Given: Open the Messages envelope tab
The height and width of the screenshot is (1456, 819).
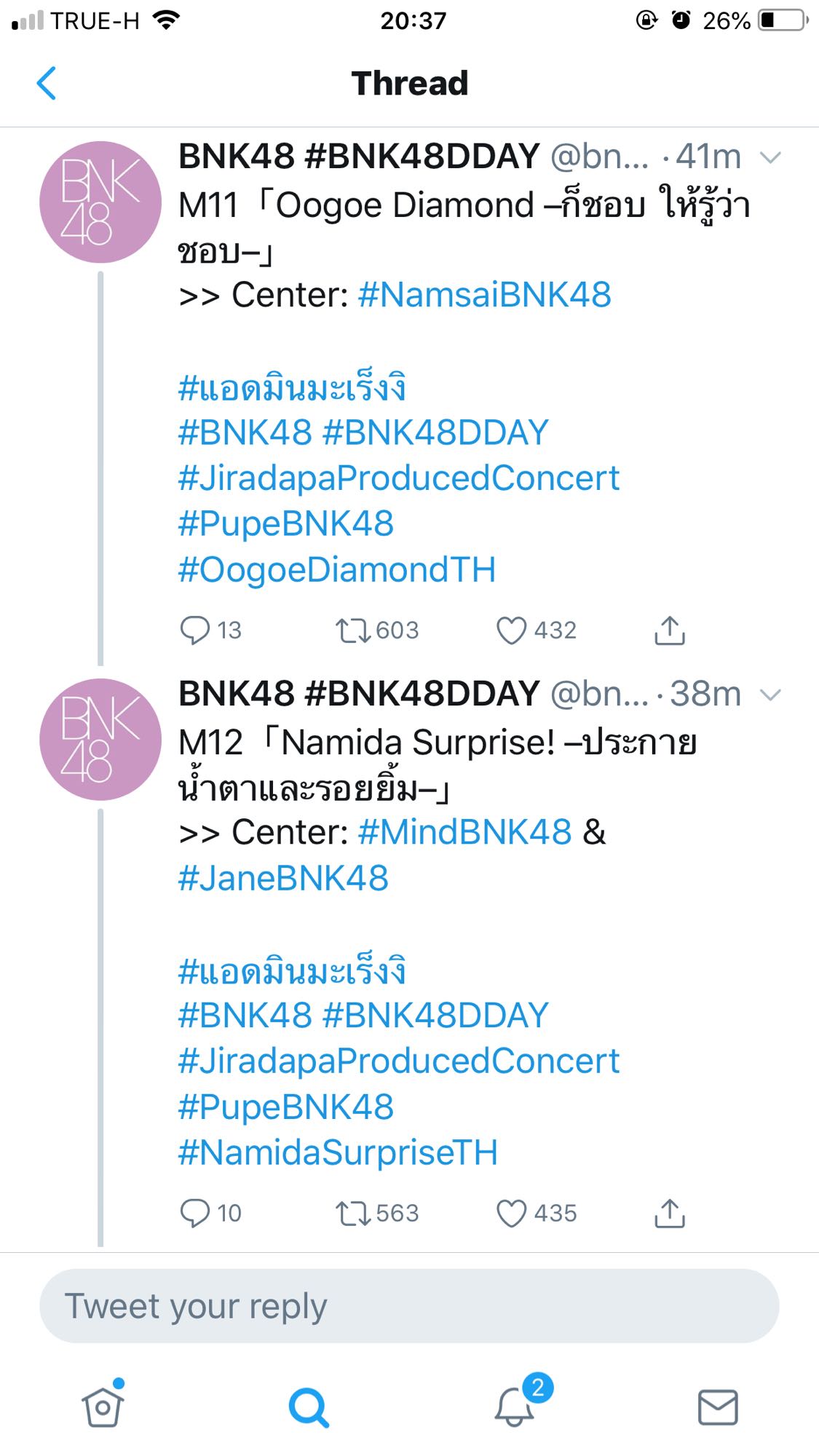Looking at the screenshot, I should click(x=718, y=1406).
